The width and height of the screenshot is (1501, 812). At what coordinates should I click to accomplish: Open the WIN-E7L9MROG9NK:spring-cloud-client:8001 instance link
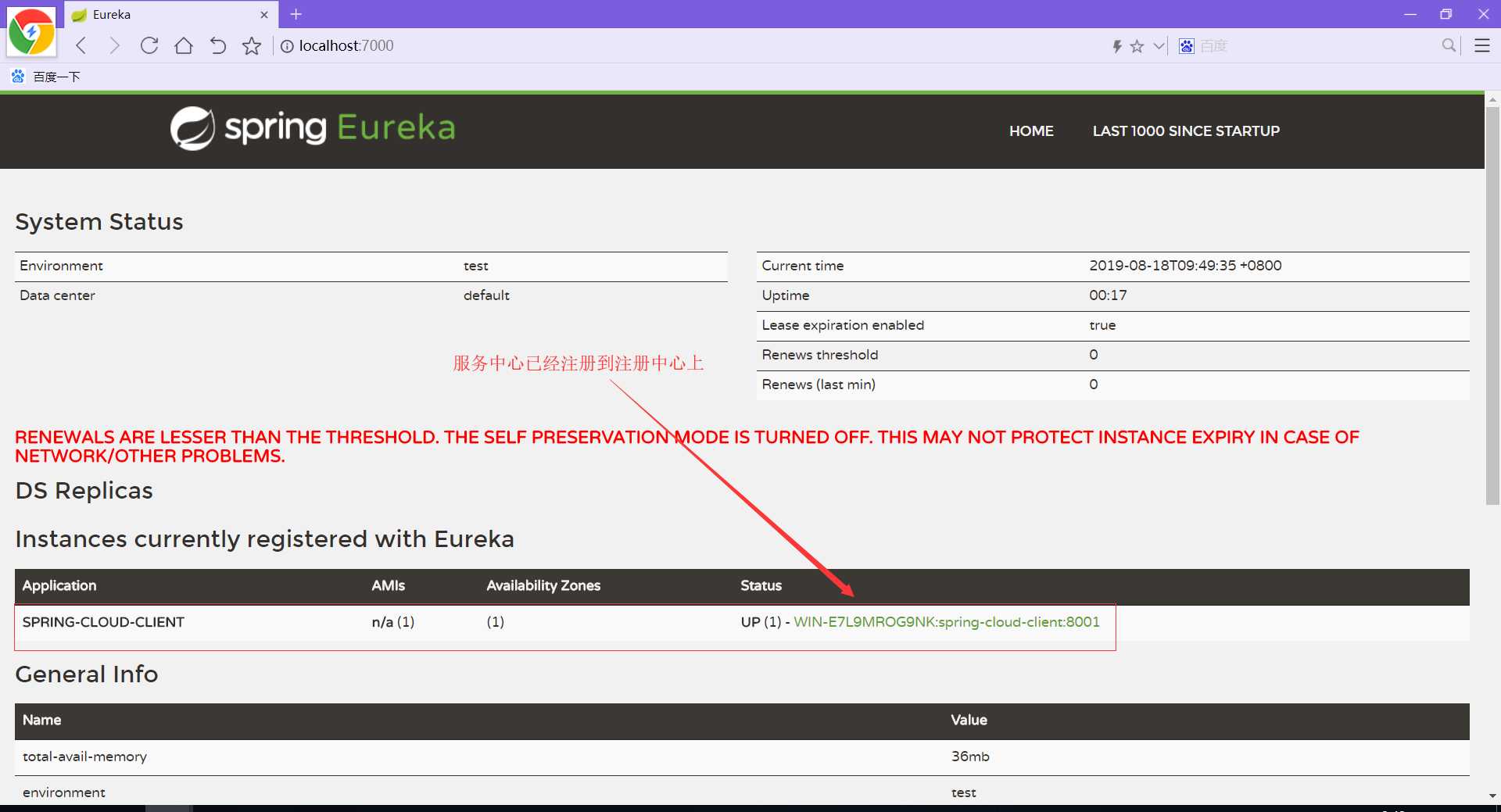947,622
